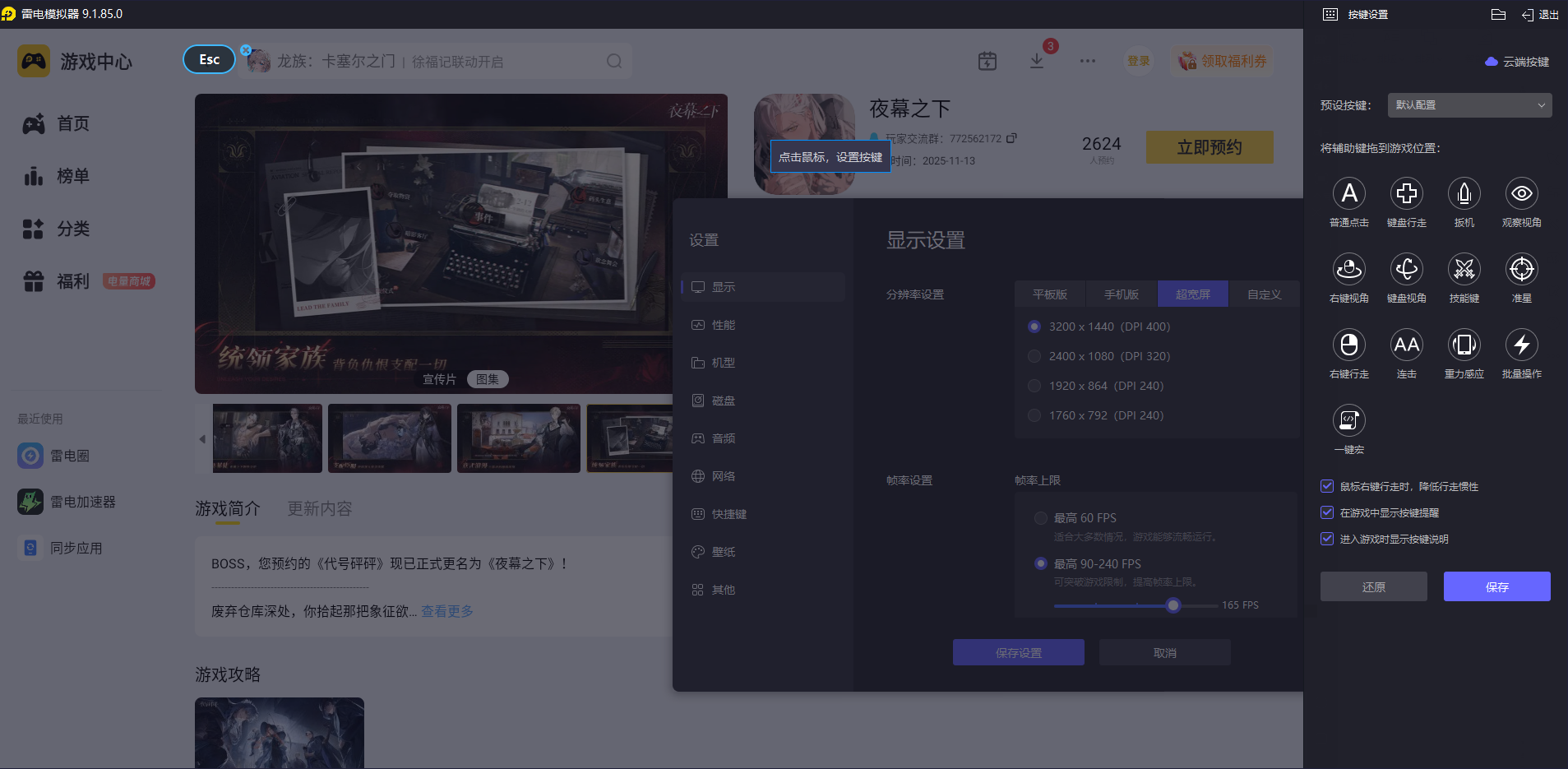1568x769 pixels.
Task: Choose the 一键宏 macro icon
Action: tap(1348, 421)
